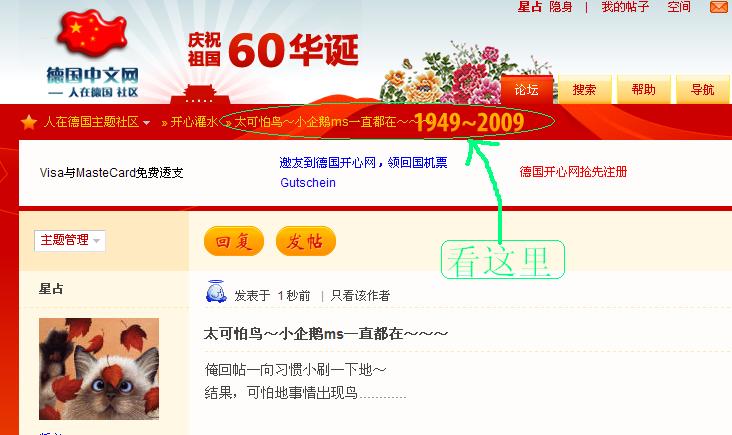The width and height of the screenshot is (732, 435).
Task: Click the 德国中文网 site logo
Action: tap(92, 55)
